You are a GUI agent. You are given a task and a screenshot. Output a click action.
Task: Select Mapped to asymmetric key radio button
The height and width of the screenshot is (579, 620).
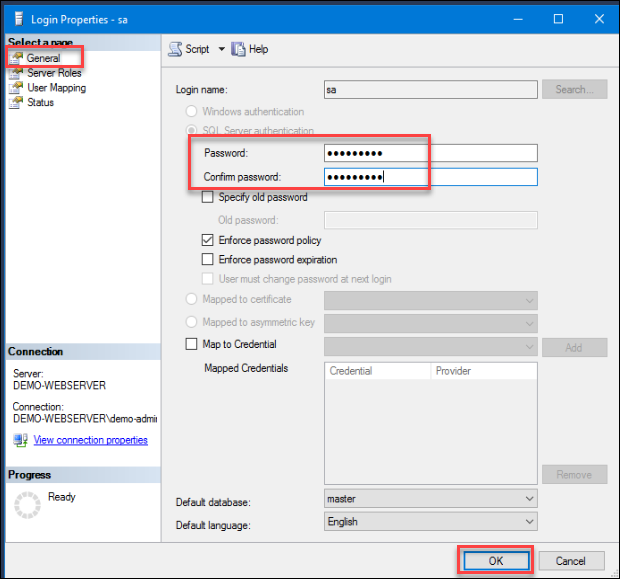191,322
